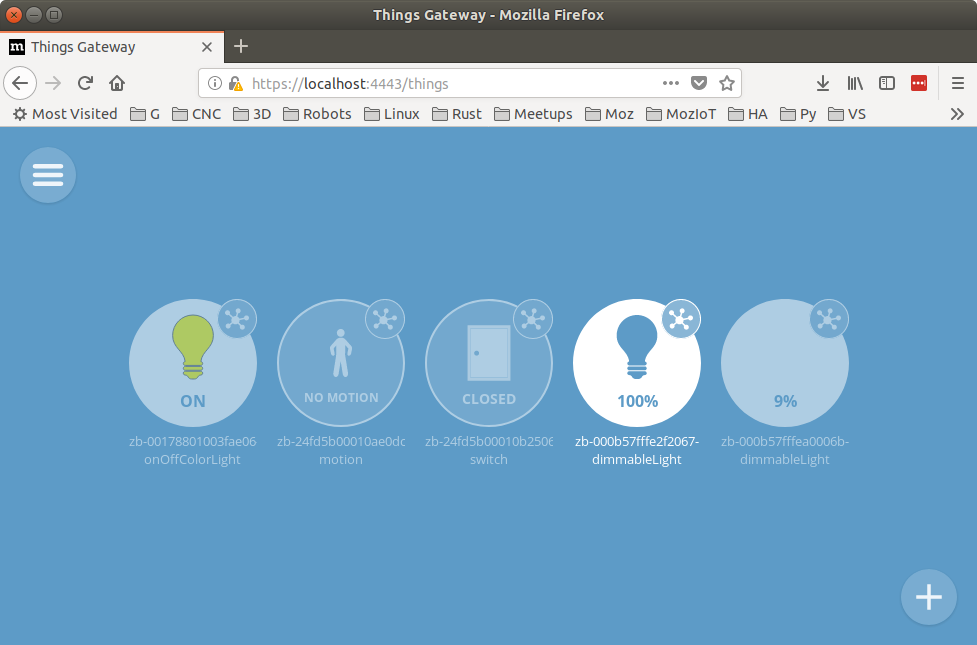Expand the Moz bookmarks folder
Image resolution: width=977 pixels, height=645 pixels.
[610, 114]
